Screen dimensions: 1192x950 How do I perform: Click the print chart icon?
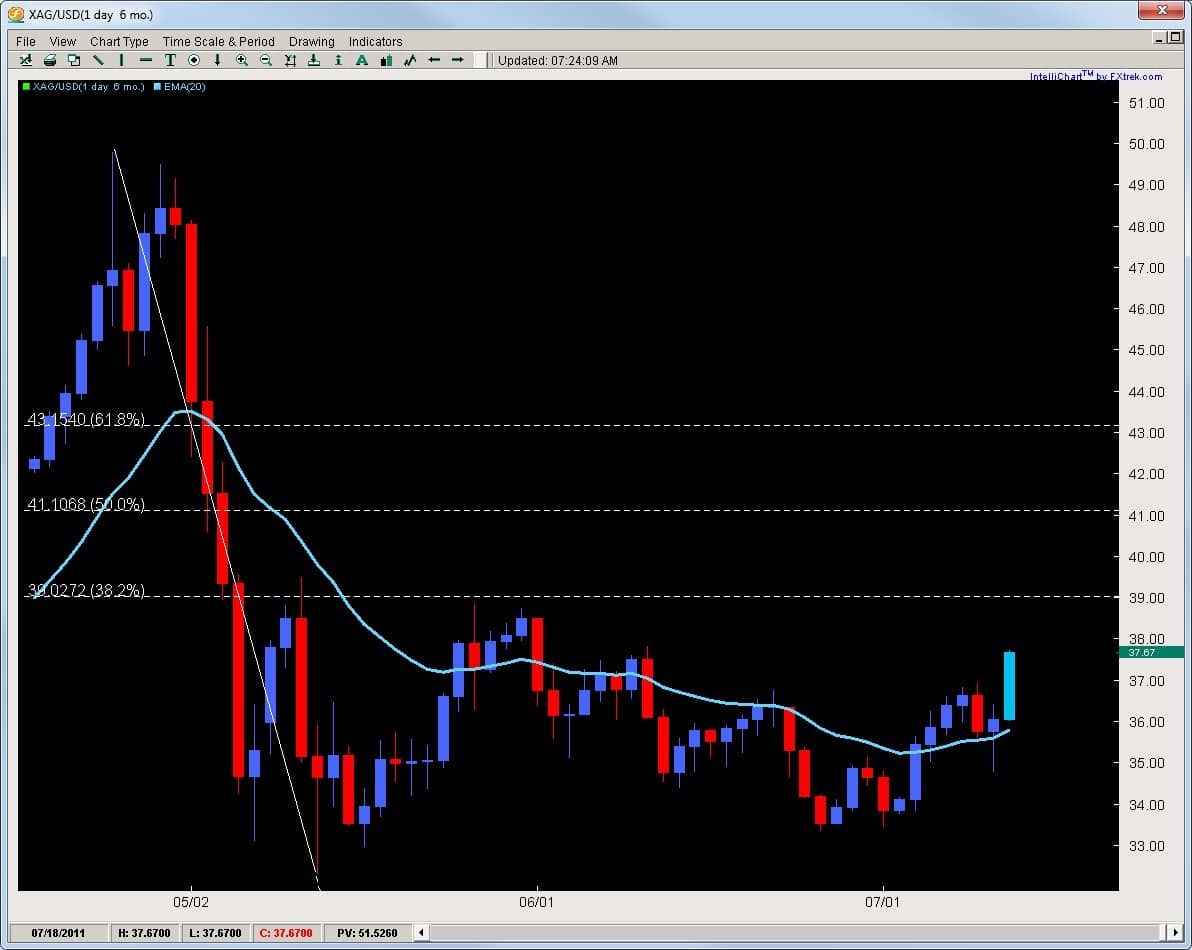[x=49, y=60]
